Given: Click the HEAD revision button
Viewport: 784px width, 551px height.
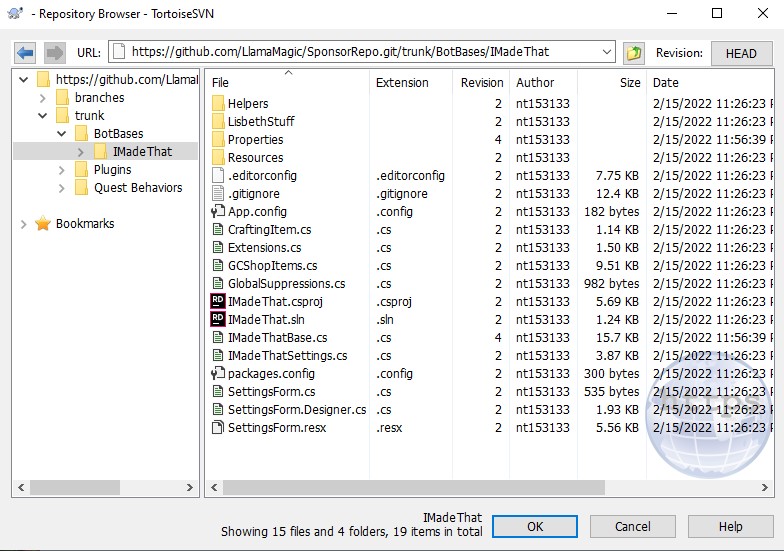Looking at the screenshot, I should pos(740,53).
